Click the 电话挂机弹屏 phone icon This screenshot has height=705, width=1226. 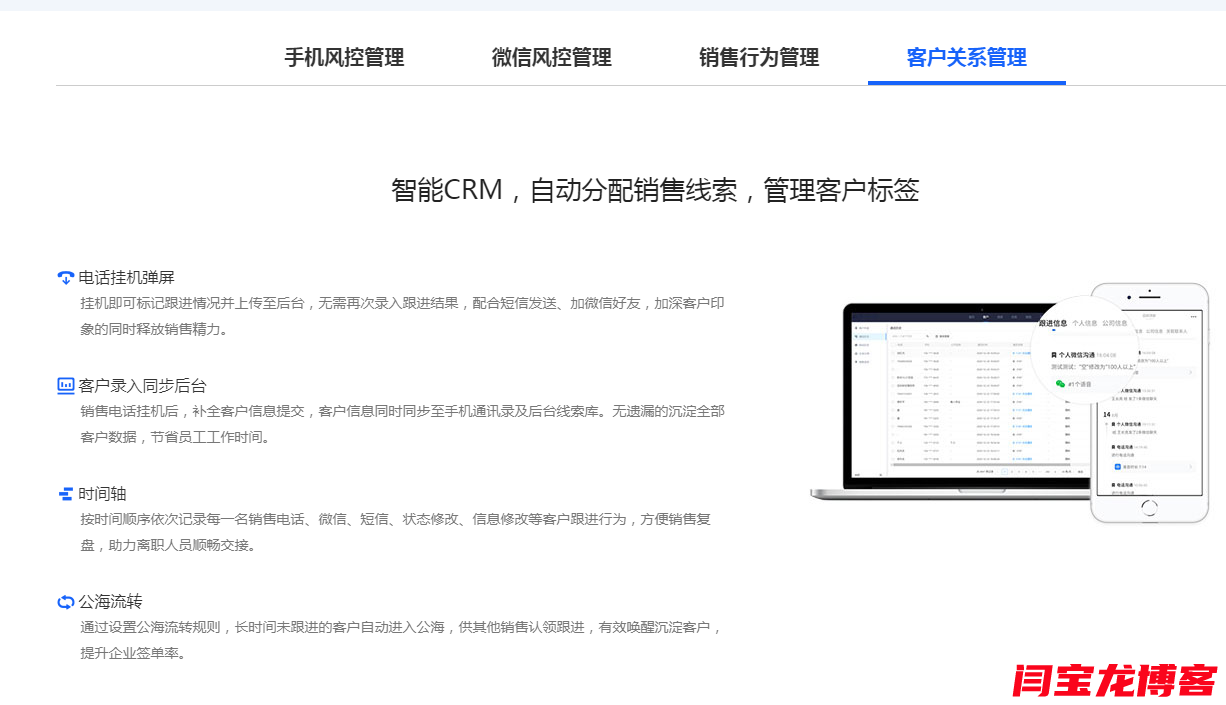[66, 278]
